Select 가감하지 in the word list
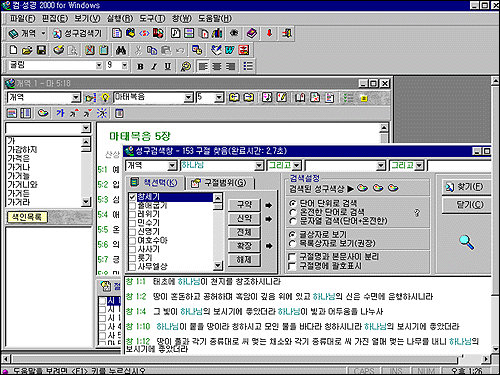 (x=23, y=150)
